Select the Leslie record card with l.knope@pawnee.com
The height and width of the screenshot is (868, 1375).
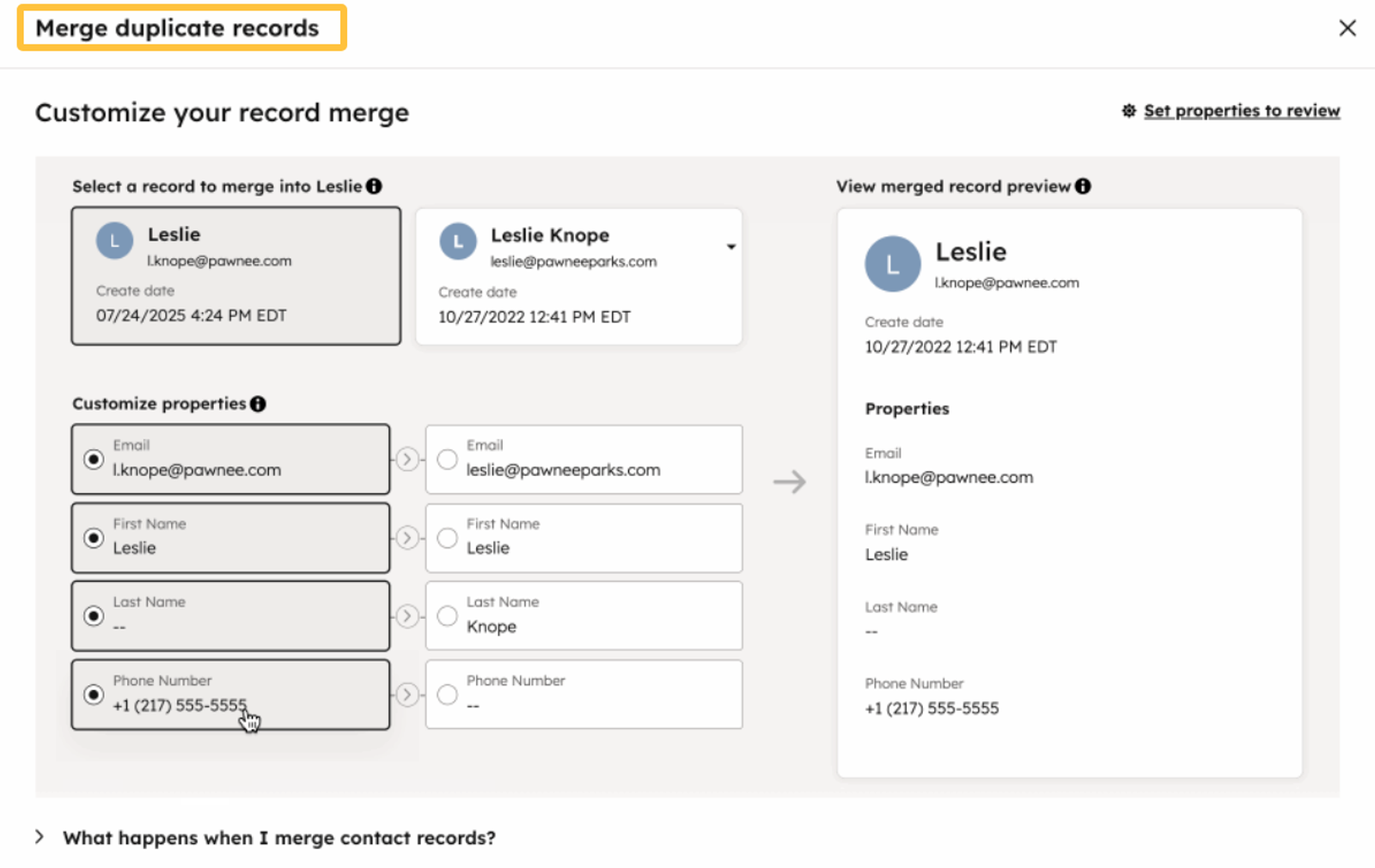[235, 276]
